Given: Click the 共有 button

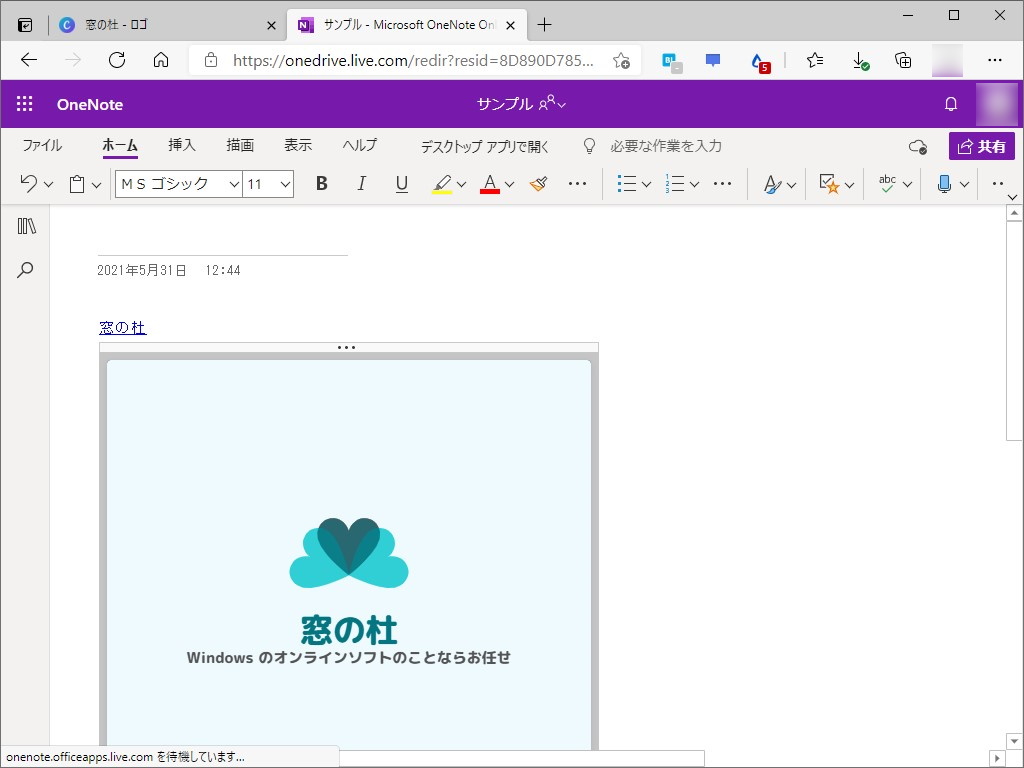Looking at the screenshot, I should [x=981, y=145].
